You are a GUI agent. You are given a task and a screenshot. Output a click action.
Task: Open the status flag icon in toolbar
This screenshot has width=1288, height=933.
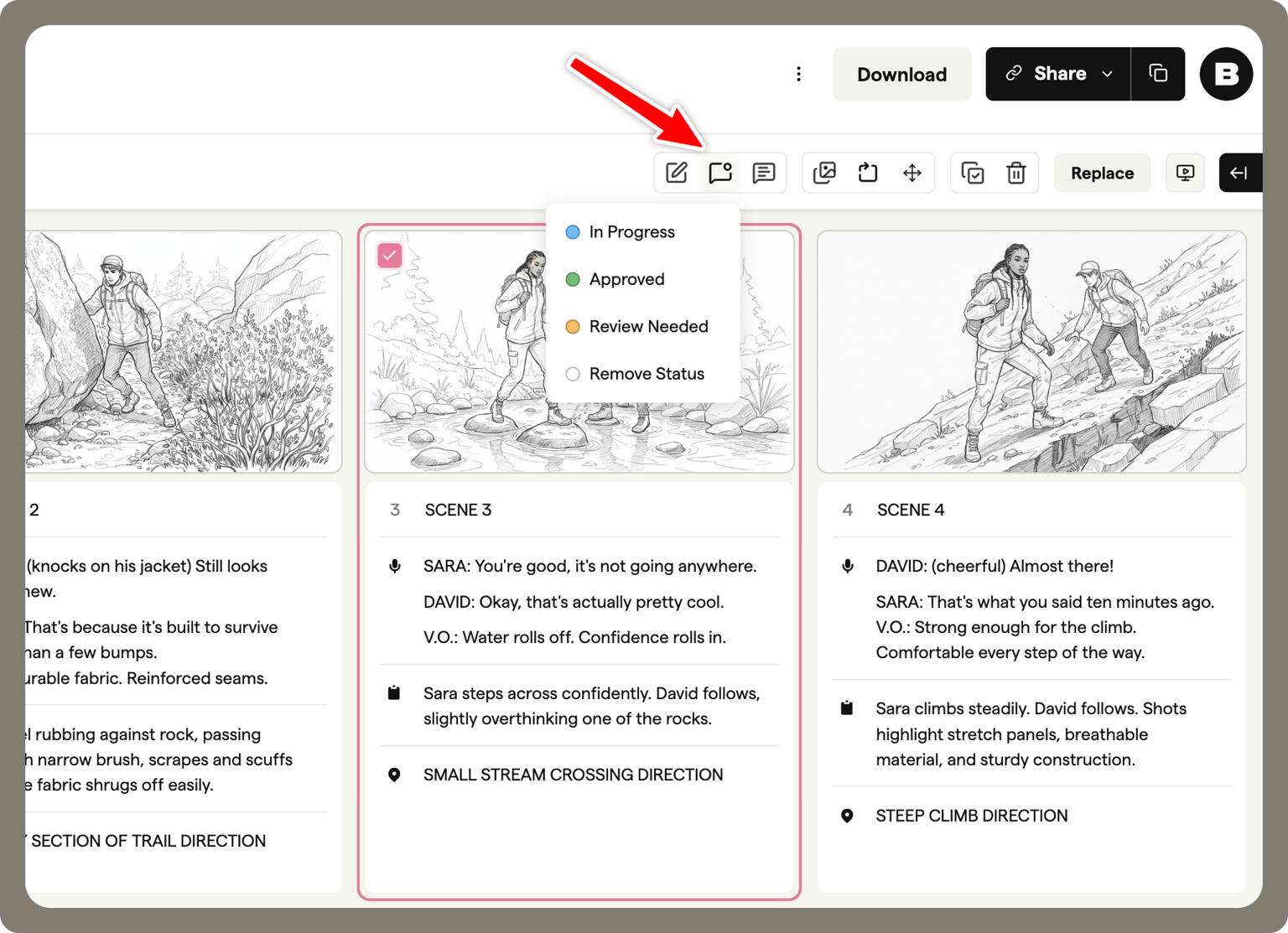pyautogui.click(x=720, y=173)
